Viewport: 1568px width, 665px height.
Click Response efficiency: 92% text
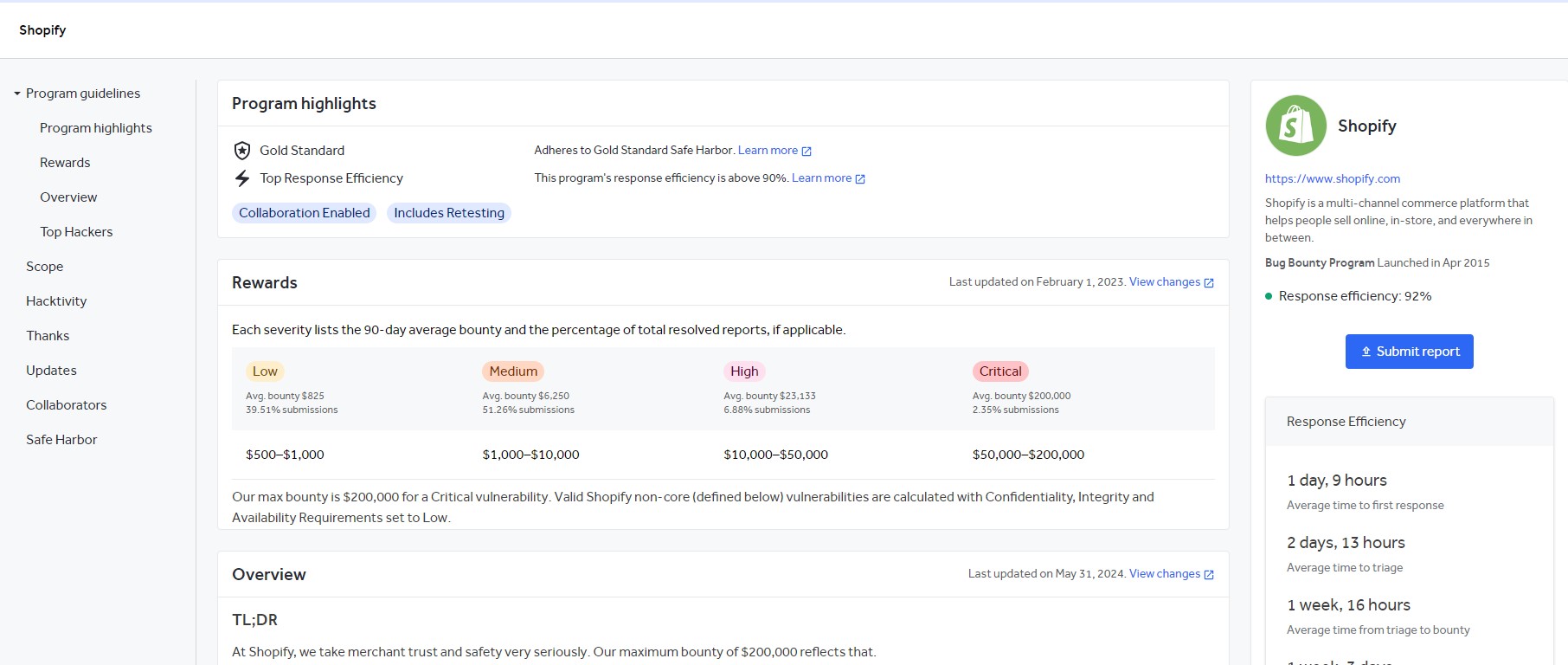coord(1355,296)
